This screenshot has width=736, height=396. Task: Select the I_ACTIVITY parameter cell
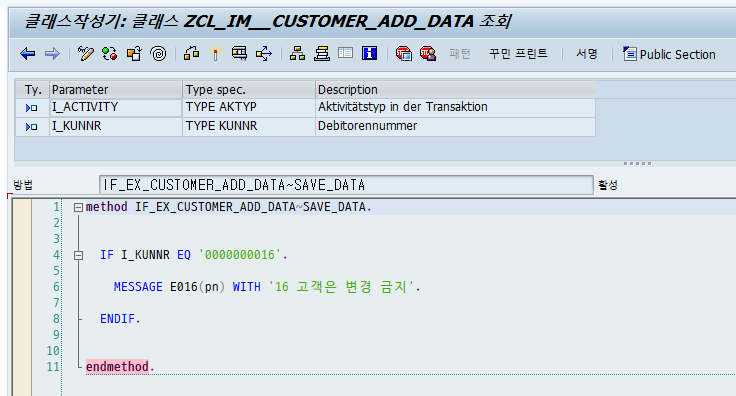point(116,107)
